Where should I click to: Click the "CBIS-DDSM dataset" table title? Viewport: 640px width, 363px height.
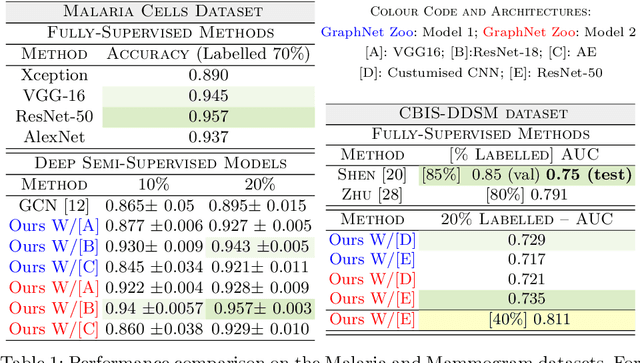pyautogui.click(x=483, y=113)
